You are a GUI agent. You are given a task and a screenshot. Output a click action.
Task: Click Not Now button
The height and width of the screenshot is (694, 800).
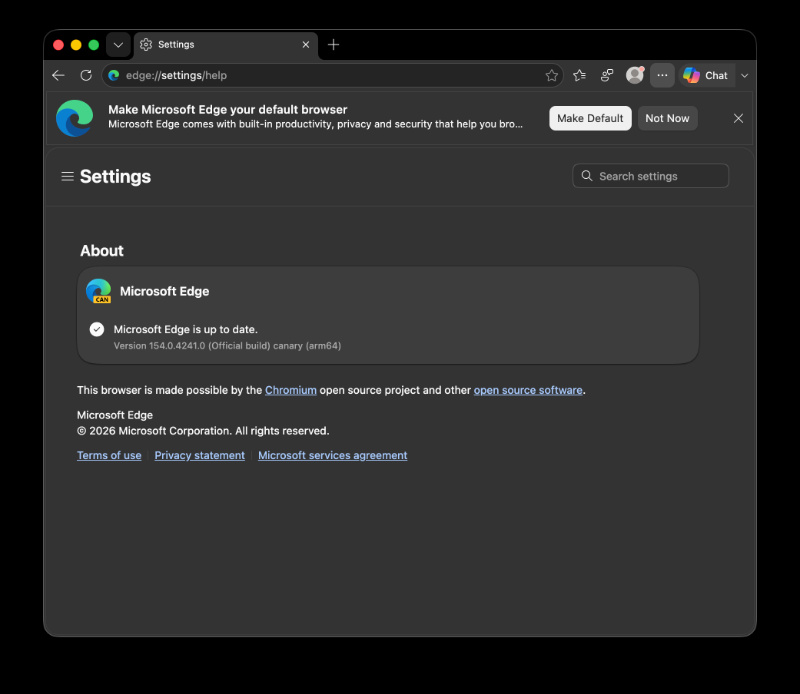(667, 118)
